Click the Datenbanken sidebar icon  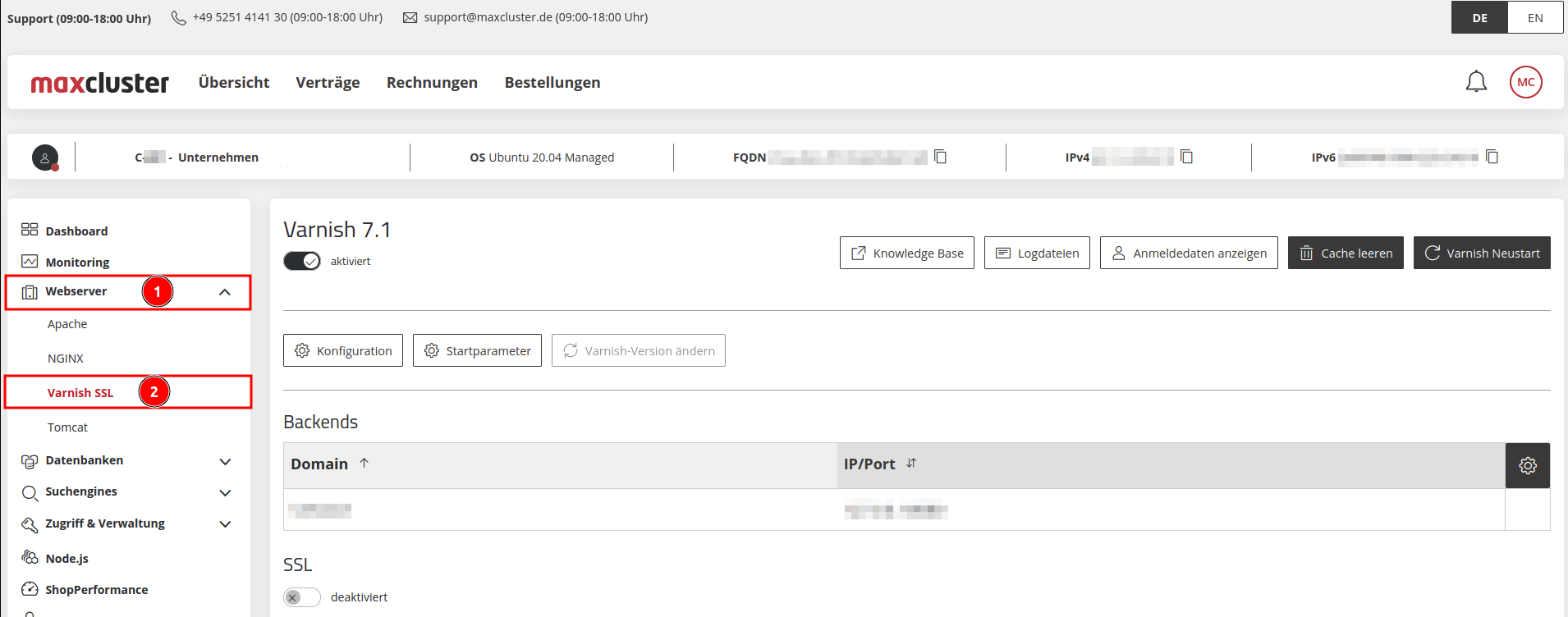[30, 461]
